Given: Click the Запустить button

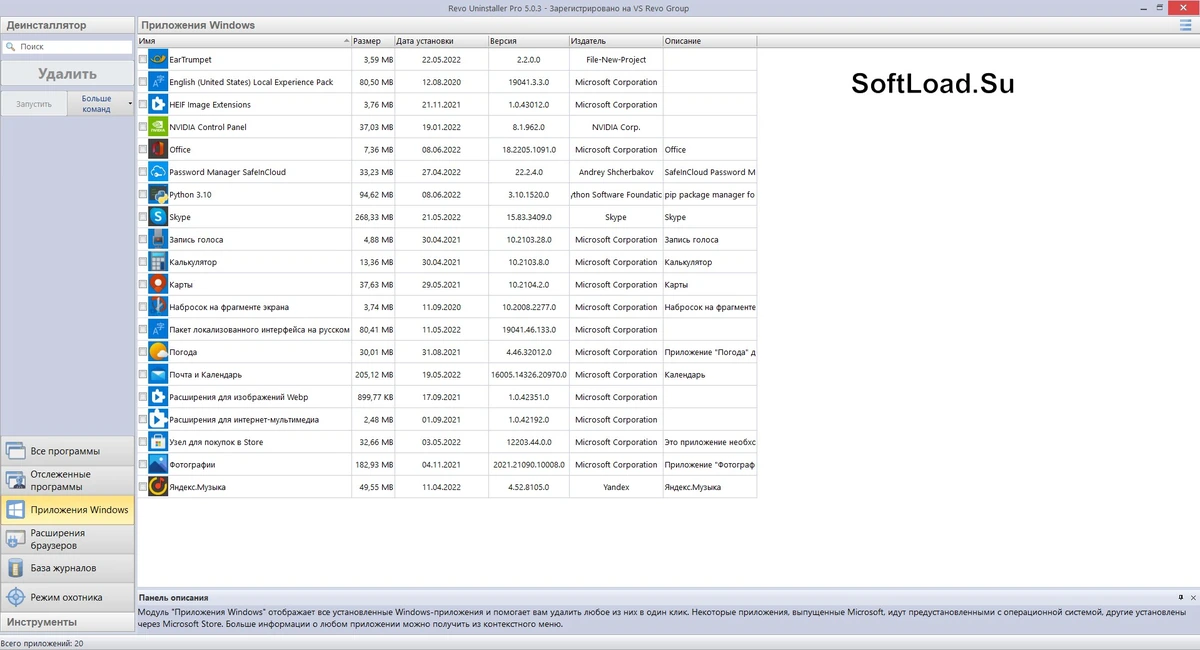Looking at the screenshot, I should (x=34, y=103).
